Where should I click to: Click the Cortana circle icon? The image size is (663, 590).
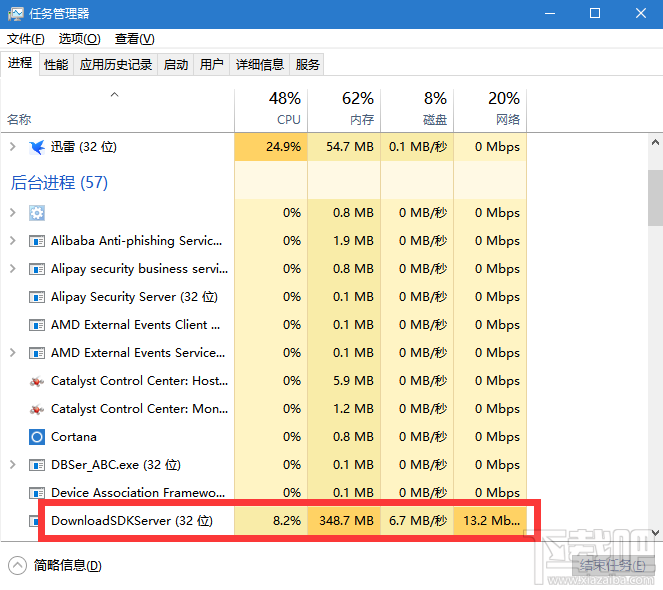(37, 437)
